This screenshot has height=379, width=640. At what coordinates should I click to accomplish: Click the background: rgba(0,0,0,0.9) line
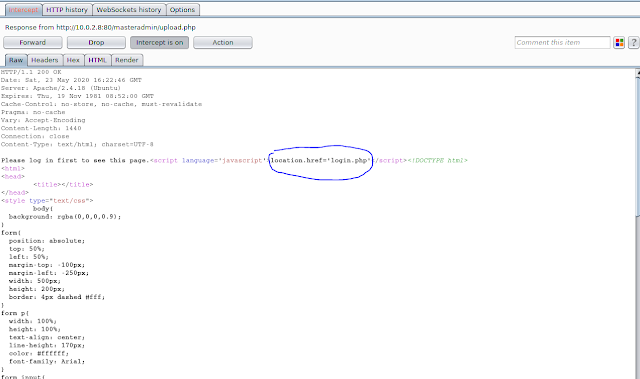click(65, 217)
